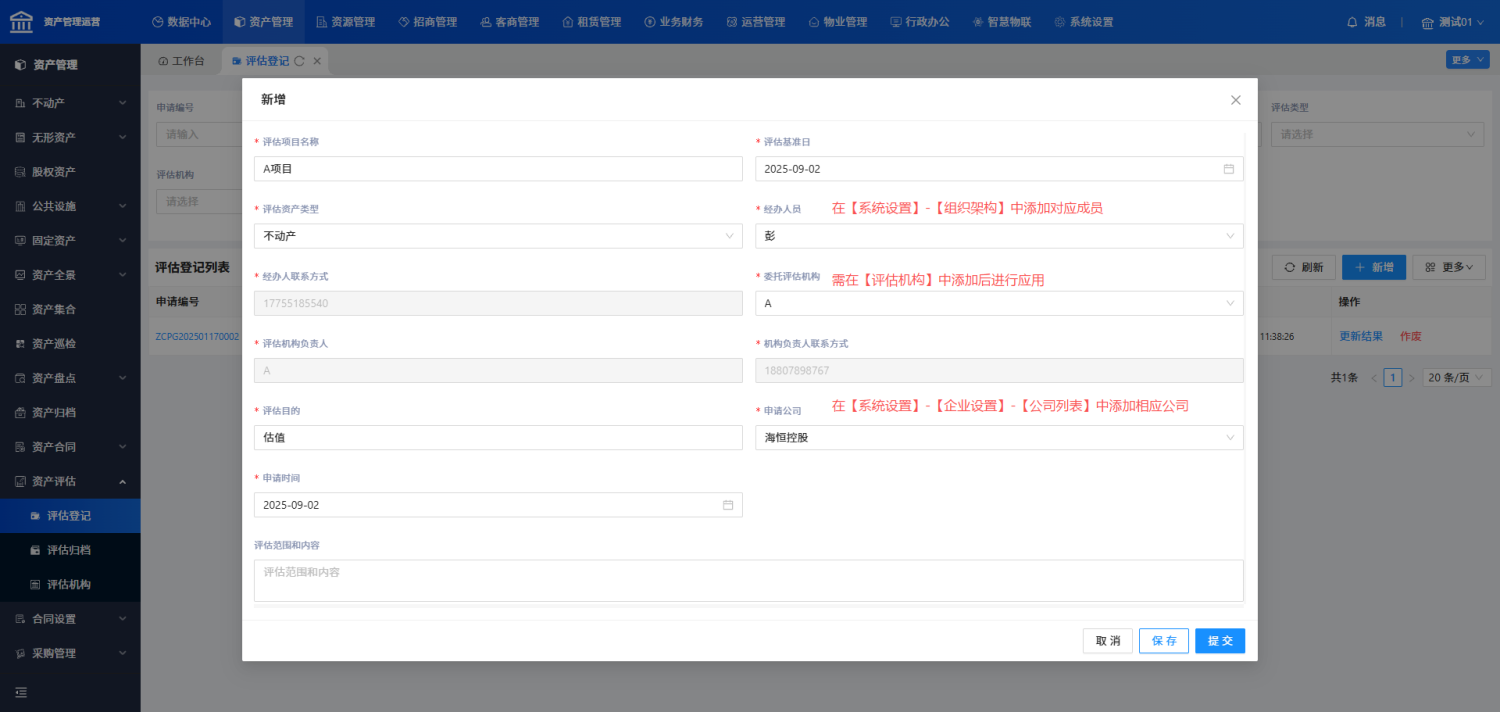Viewport: 1500px width, 712px height.
Task: Click the 作废 link
Action: click(1410, 336)
